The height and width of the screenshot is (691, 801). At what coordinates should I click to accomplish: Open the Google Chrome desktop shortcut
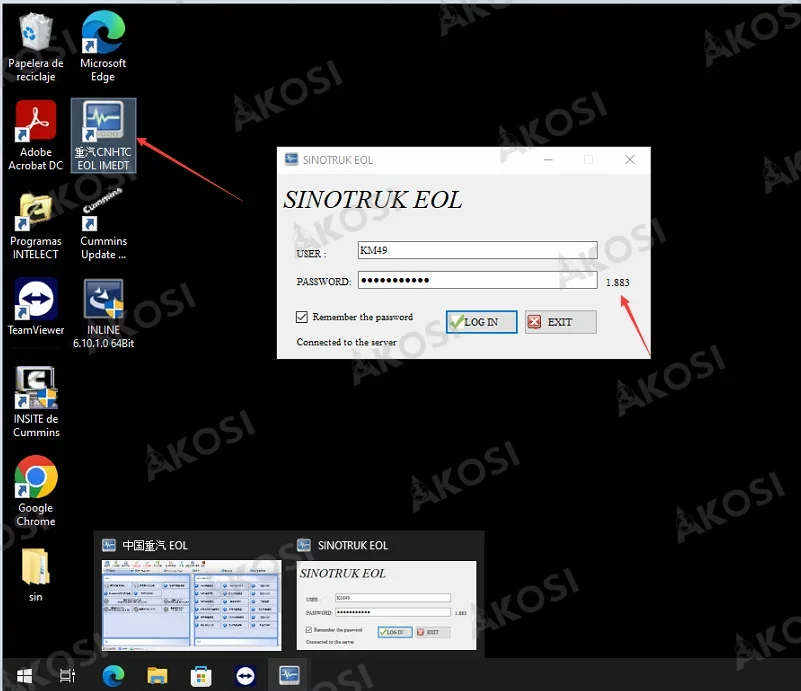35,491
